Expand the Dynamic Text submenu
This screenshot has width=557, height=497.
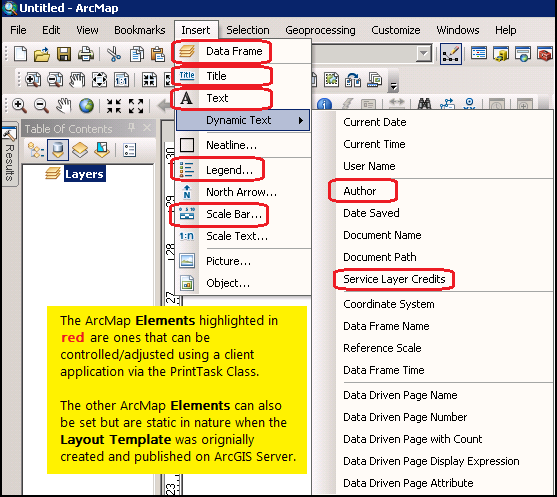point(243,120)
